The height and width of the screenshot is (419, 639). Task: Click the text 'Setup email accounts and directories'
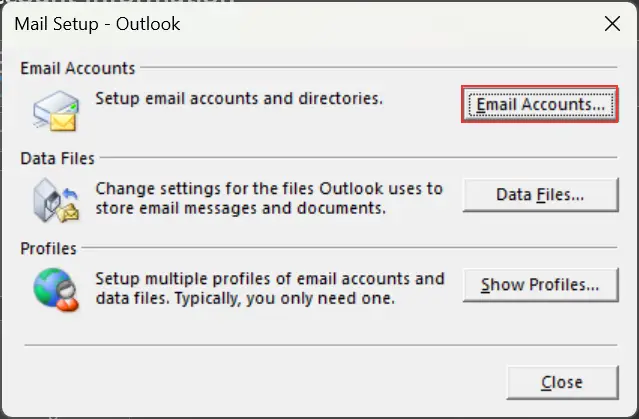pyautogui.click(x=238, y=99)
